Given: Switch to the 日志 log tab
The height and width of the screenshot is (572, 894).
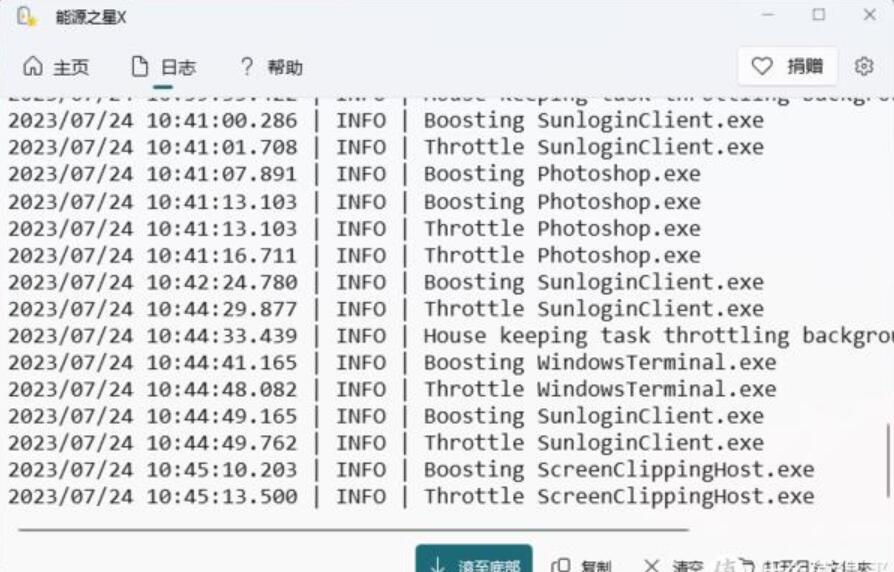Looking at the screenshot, I should click(164, 67).
